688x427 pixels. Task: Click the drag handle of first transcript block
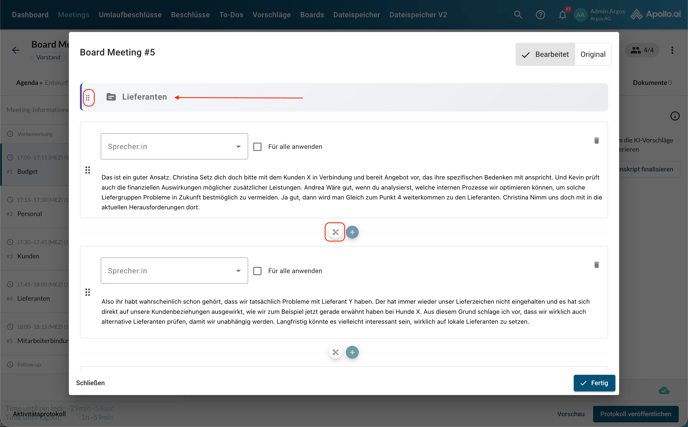point(88,170)
